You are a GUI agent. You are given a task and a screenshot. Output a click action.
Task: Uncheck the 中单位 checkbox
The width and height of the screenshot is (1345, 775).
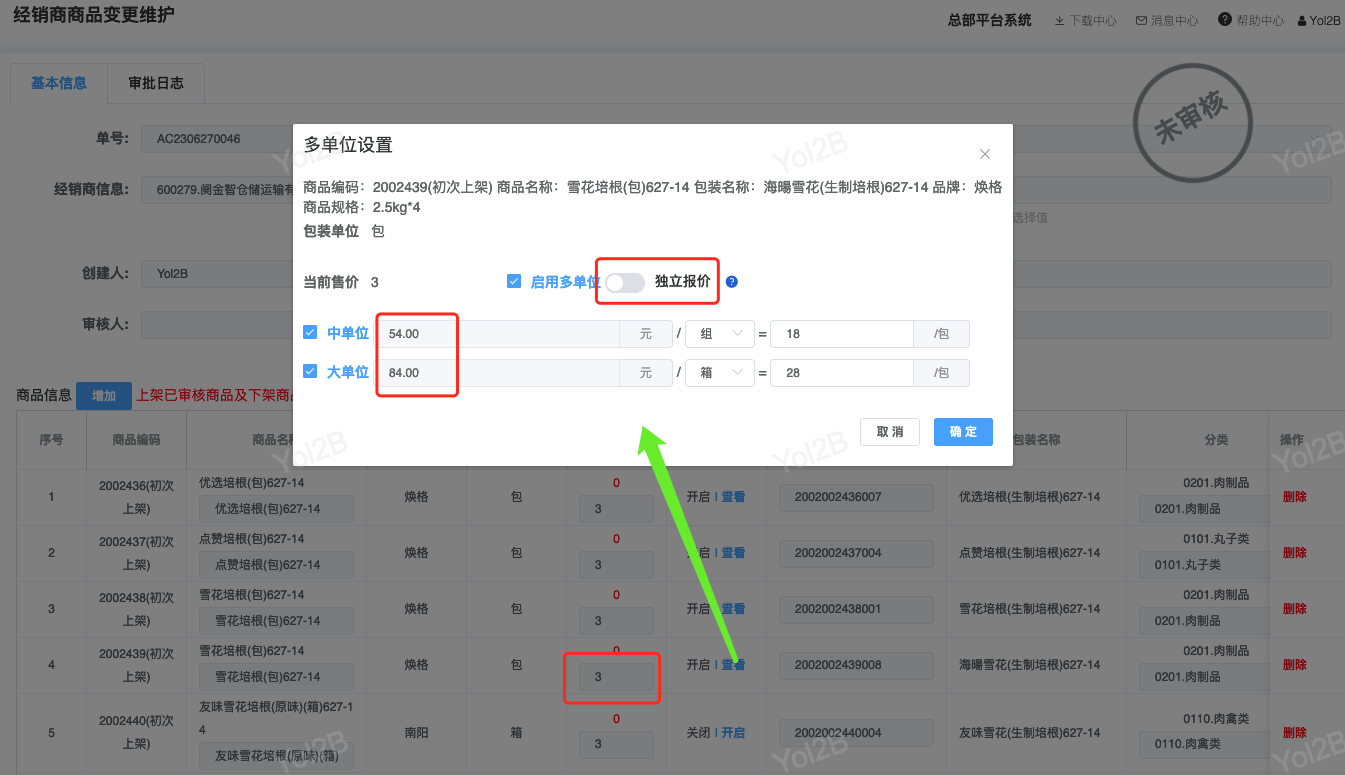pyautogui.click(x=310, y=333)
